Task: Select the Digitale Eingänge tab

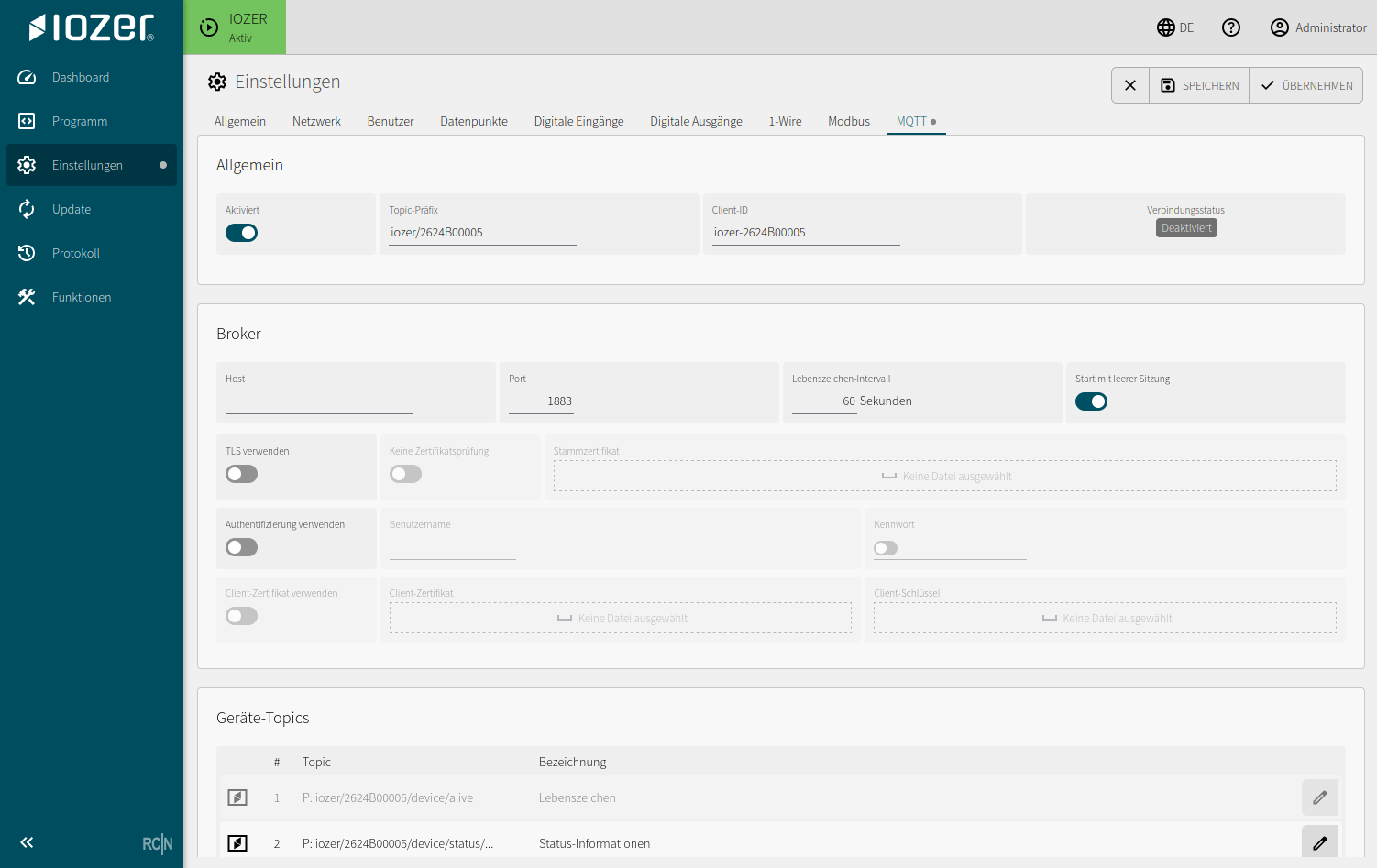Action: click(579, 121)
